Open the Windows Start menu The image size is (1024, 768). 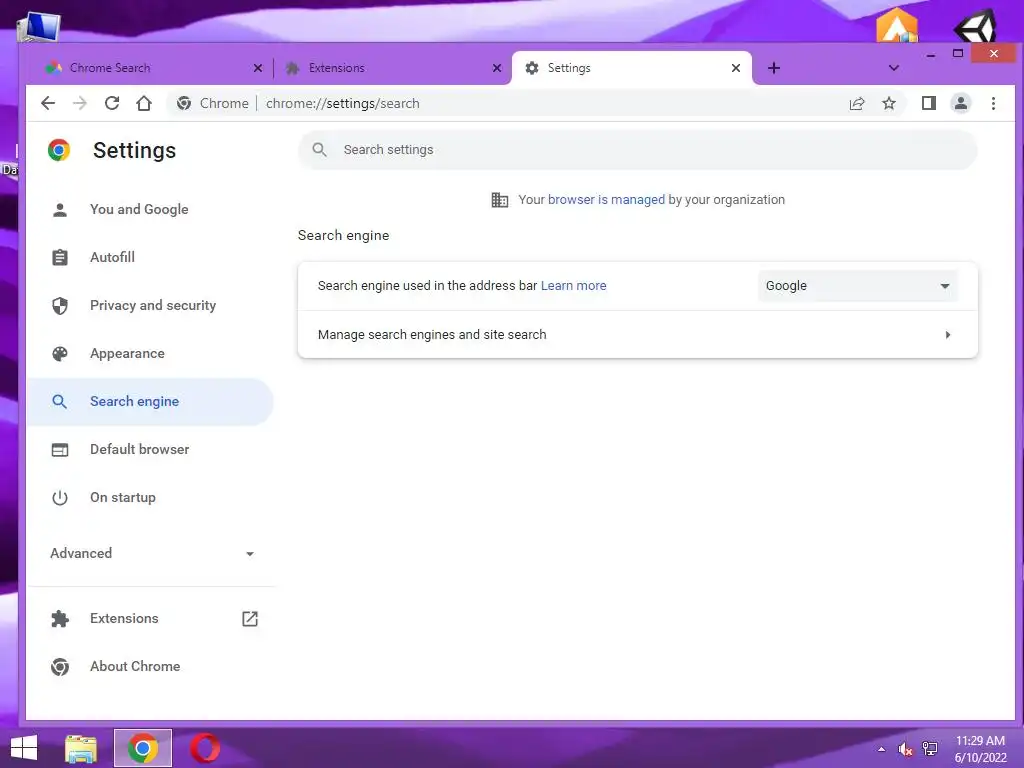pyautogui.click(x=24, y=748)
